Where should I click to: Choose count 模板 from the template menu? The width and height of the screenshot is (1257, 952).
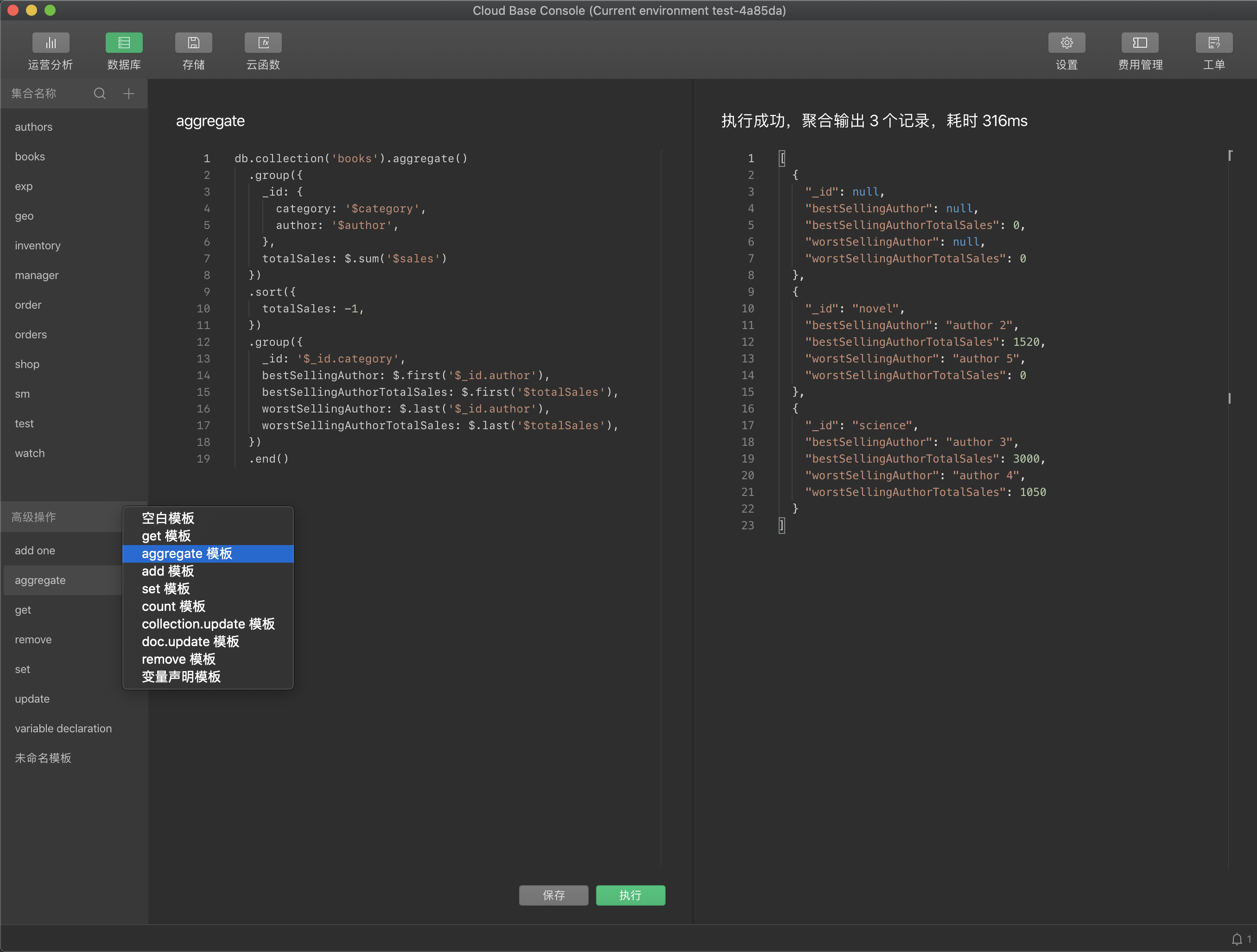click(208, 606)
